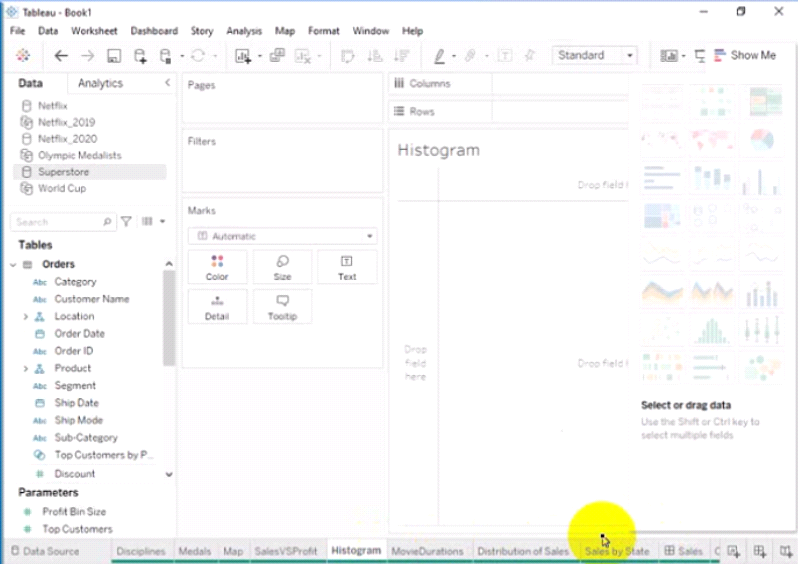798x564 pixels.
Task: Open Tooltip card in Marks
Action: click(282, 307)
